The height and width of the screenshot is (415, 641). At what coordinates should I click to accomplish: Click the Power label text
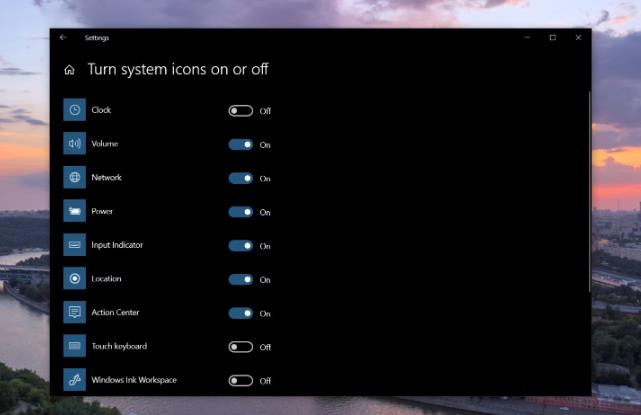pos(102,211)
